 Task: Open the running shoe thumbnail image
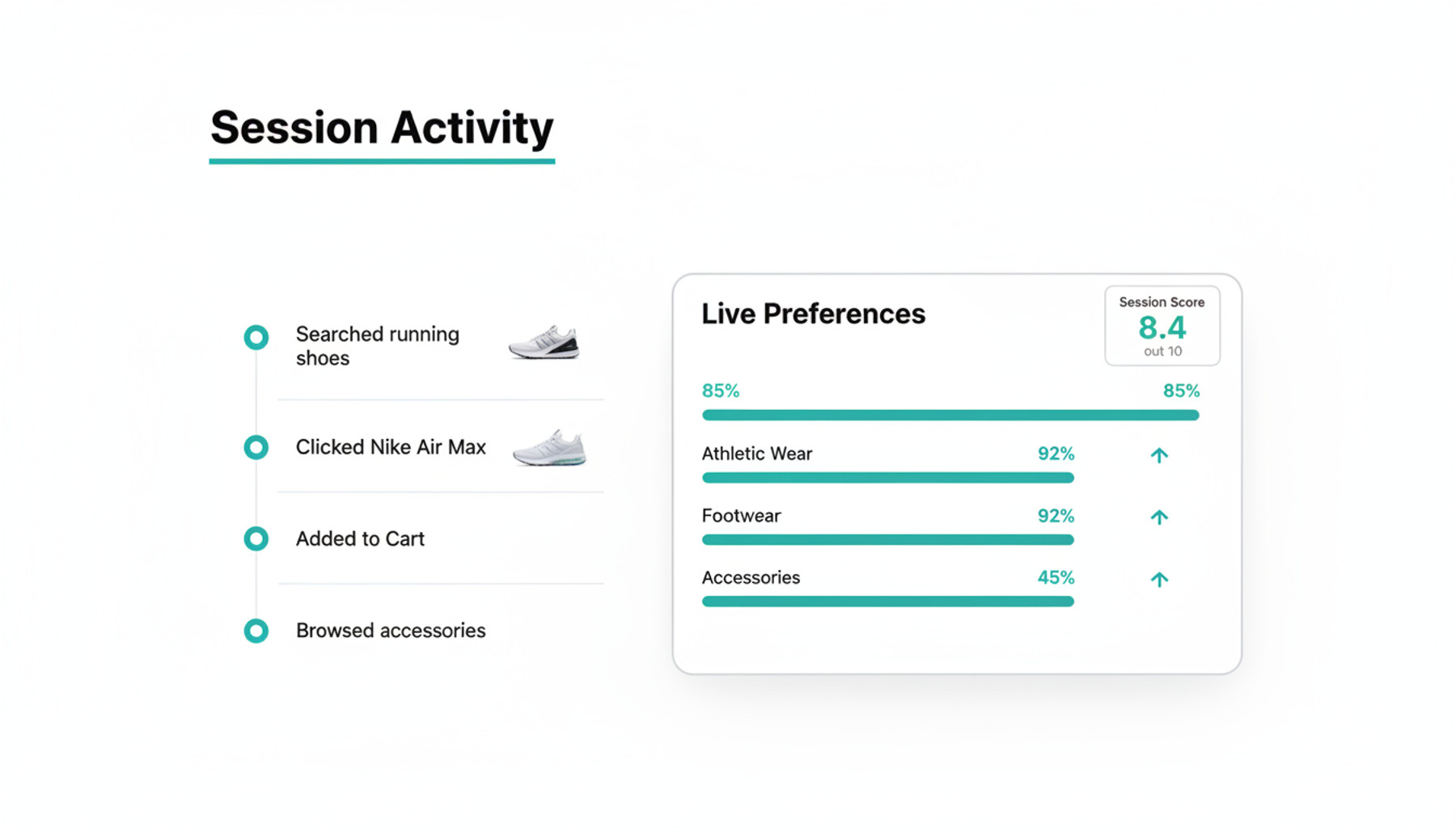pyautogui.click(x=544, y=342)
